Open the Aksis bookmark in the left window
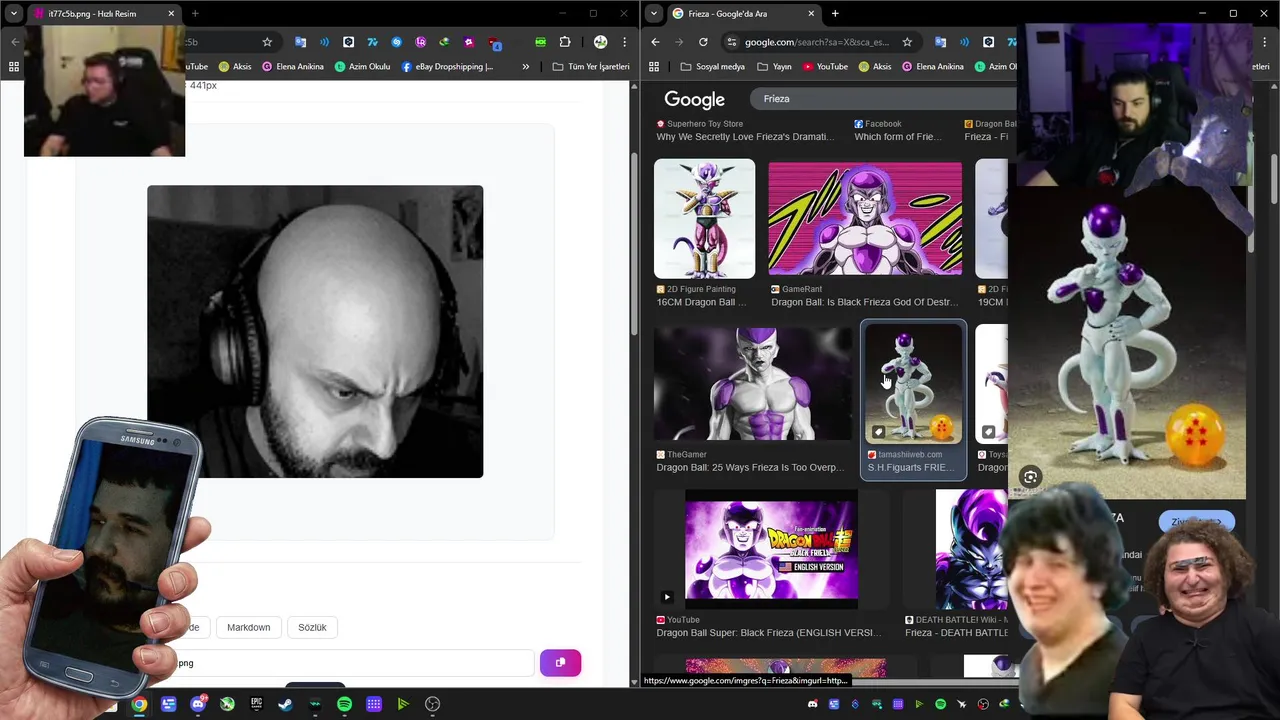The image size is (1280, 720). click(234, 67)
